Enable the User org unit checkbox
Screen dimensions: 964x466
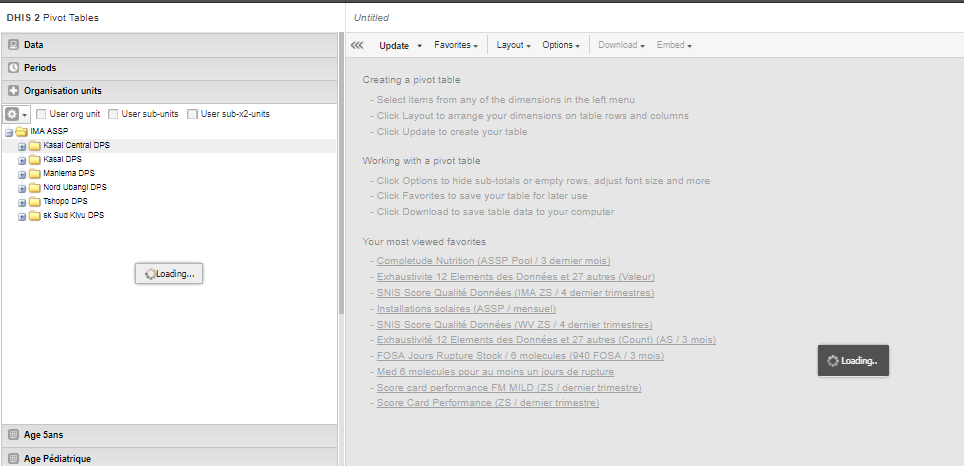(41, 114)
